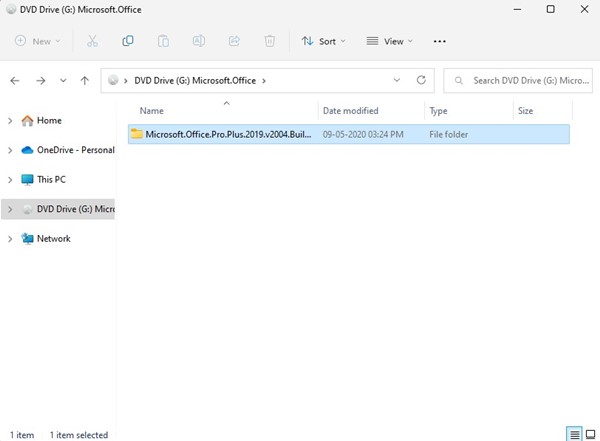The image size is (600, 441).
Task: Sort by the Name column header
Action: click(x=152, y=111)
